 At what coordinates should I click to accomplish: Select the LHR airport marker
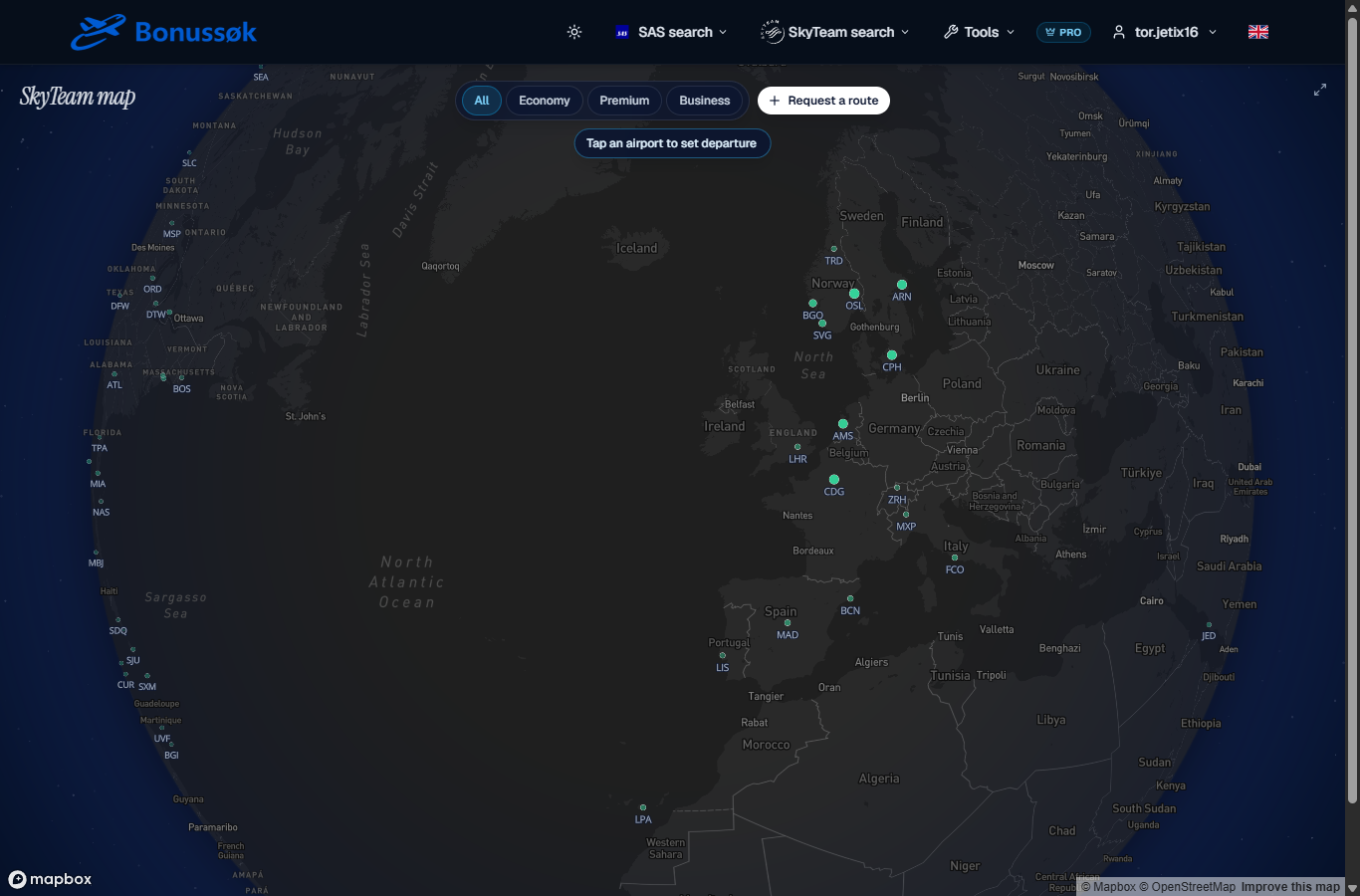pyautogui.click(x=797, y=447)
